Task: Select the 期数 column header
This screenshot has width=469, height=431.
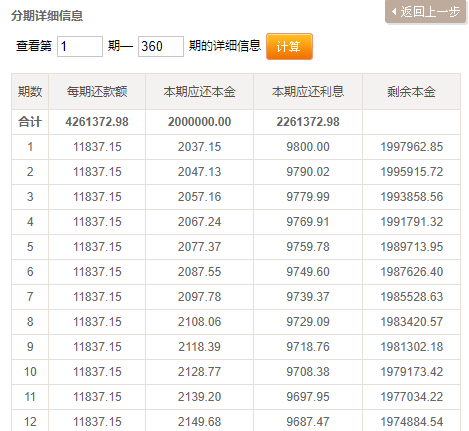Action: [30, 92]
